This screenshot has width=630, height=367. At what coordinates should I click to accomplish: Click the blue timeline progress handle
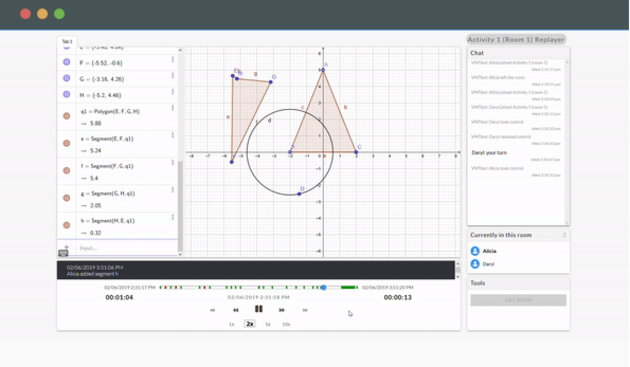click(323, 287)
